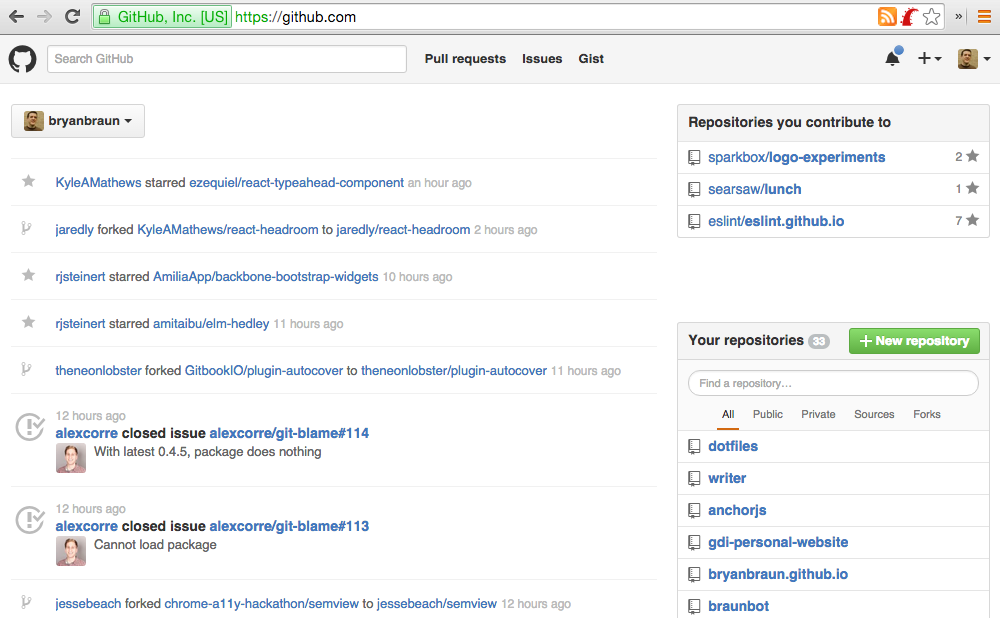Click repo icon beside writer

(695, 478)
